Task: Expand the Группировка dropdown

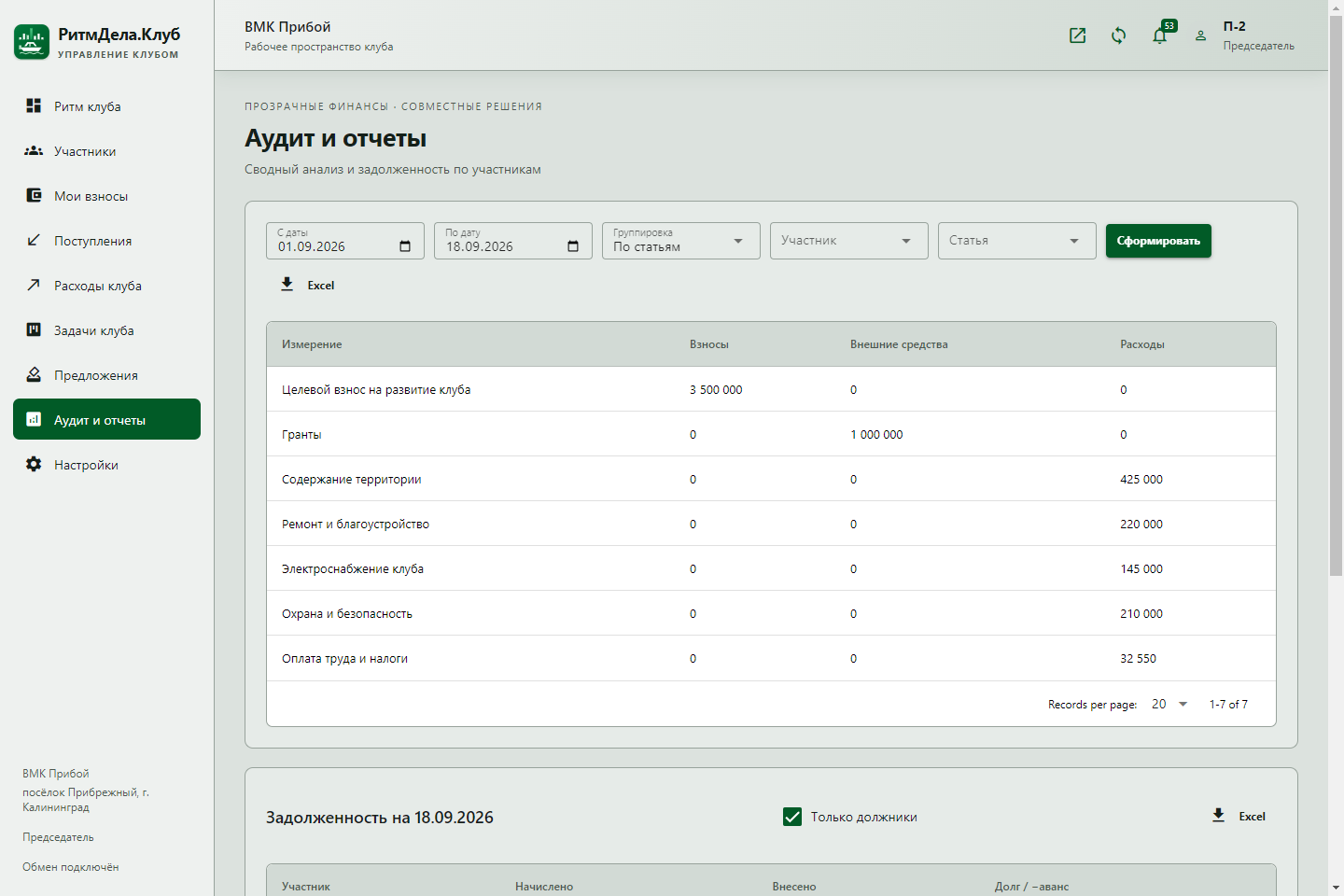Action: click(x=681, y=241)
